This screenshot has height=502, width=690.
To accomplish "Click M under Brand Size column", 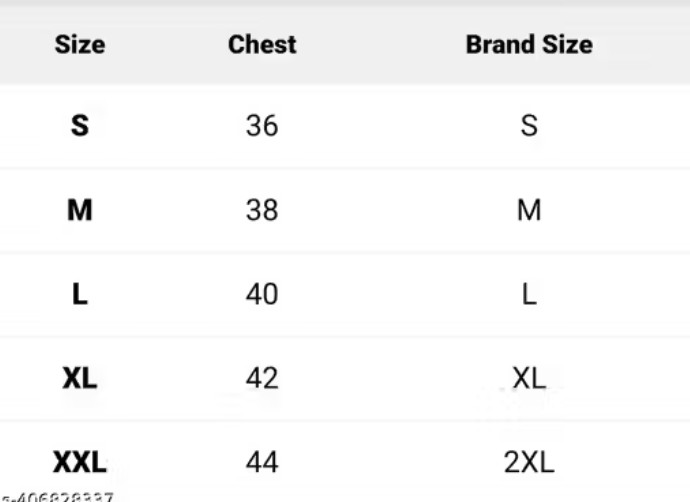I will pos(528,210).
